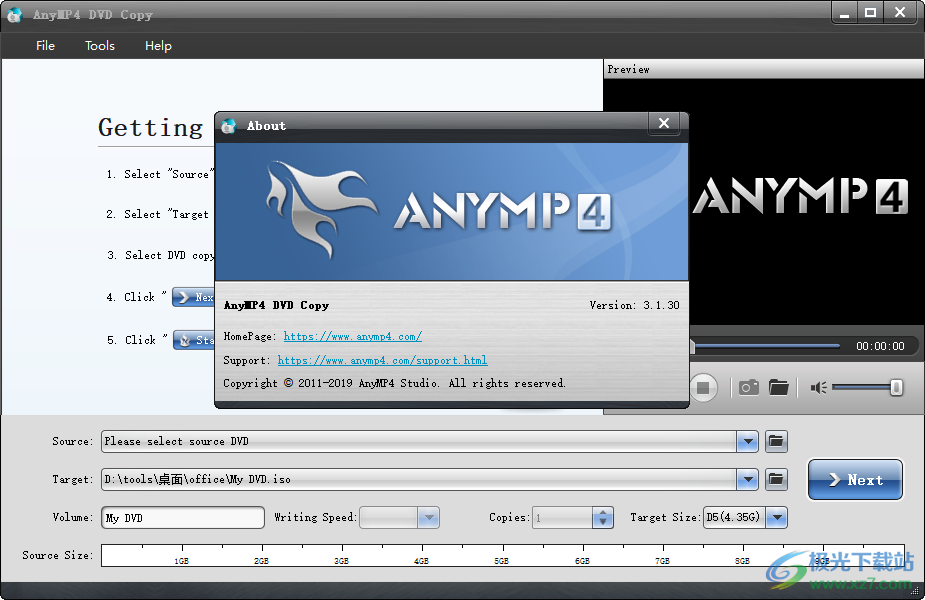925x600 pixels.
Task: Open the Tools menu
Action: pyautogui.click(x=99, y=45)
